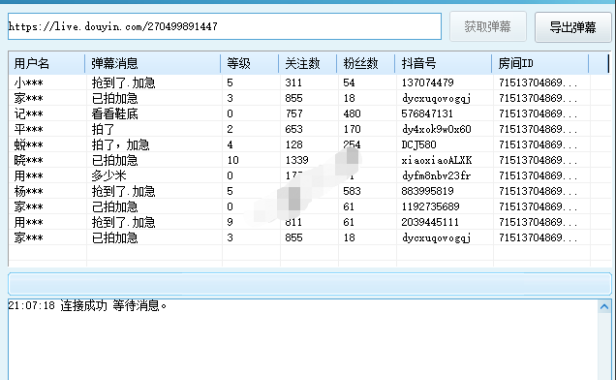This screenshot has height=380, width=616.
Task: Click the 抖音号 column header
Action: click(443, 63)
